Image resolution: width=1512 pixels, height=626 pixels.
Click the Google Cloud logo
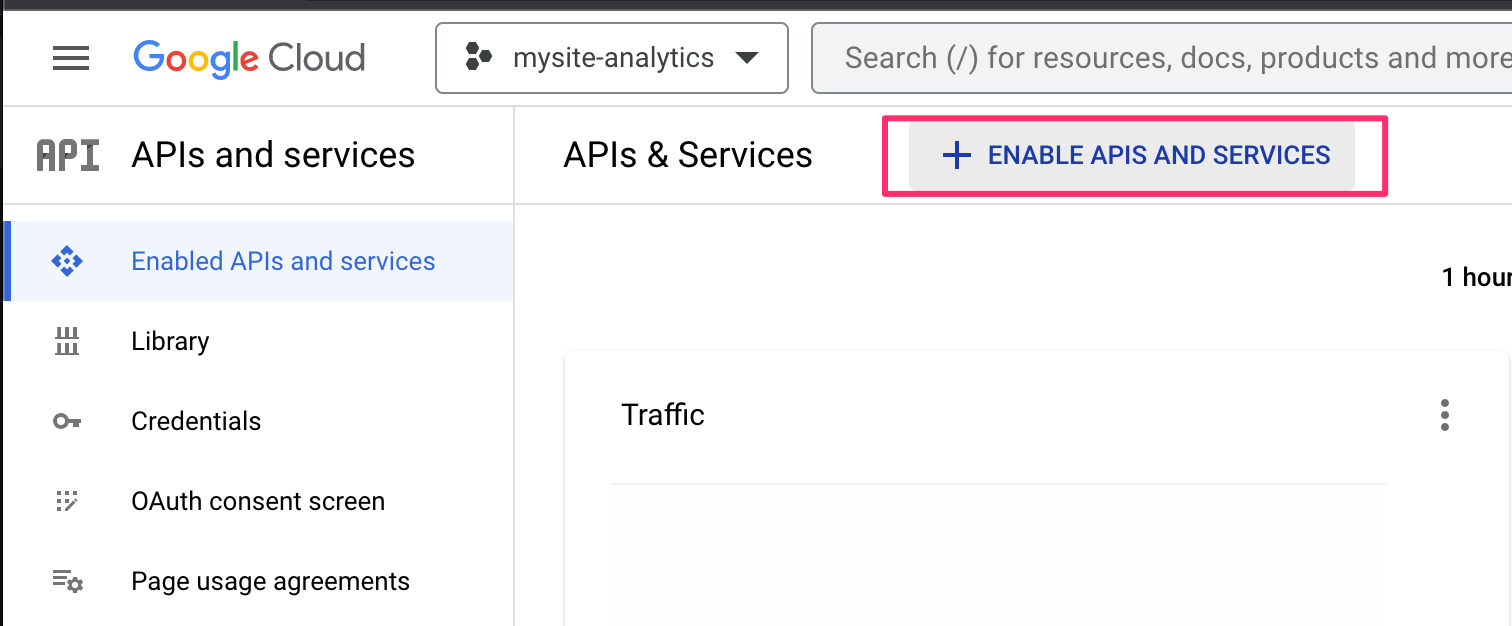(249, 59)
